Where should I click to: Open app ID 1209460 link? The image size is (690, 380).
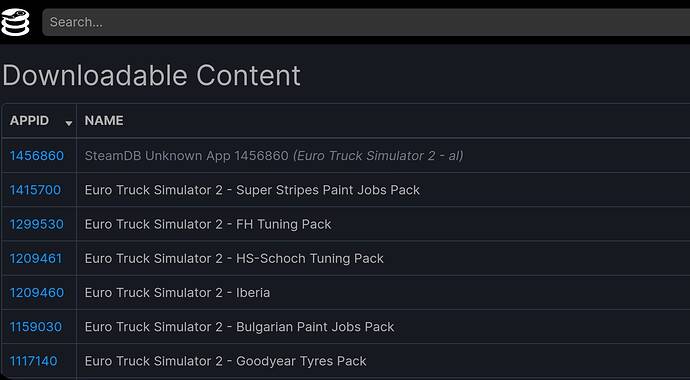(x=37, y=292)
